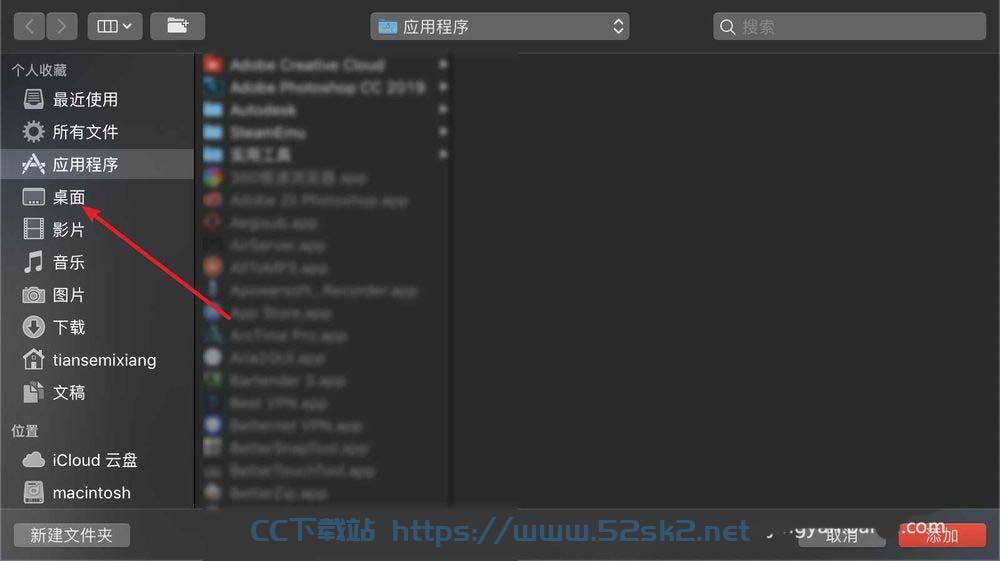Viewport: 1000px width, 561px height.
Task: Select 文稿 documents in the sidebar
Action: pyautogui.click(x=97, y=392)
